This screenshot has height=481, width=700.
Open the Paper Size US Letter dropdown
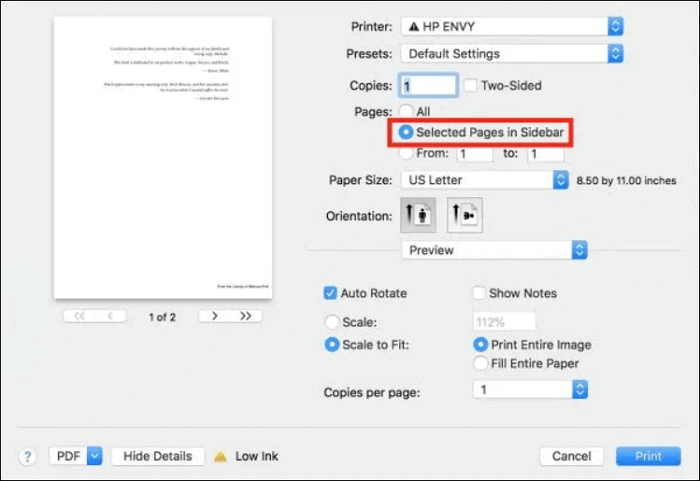(x=484, y=180)
